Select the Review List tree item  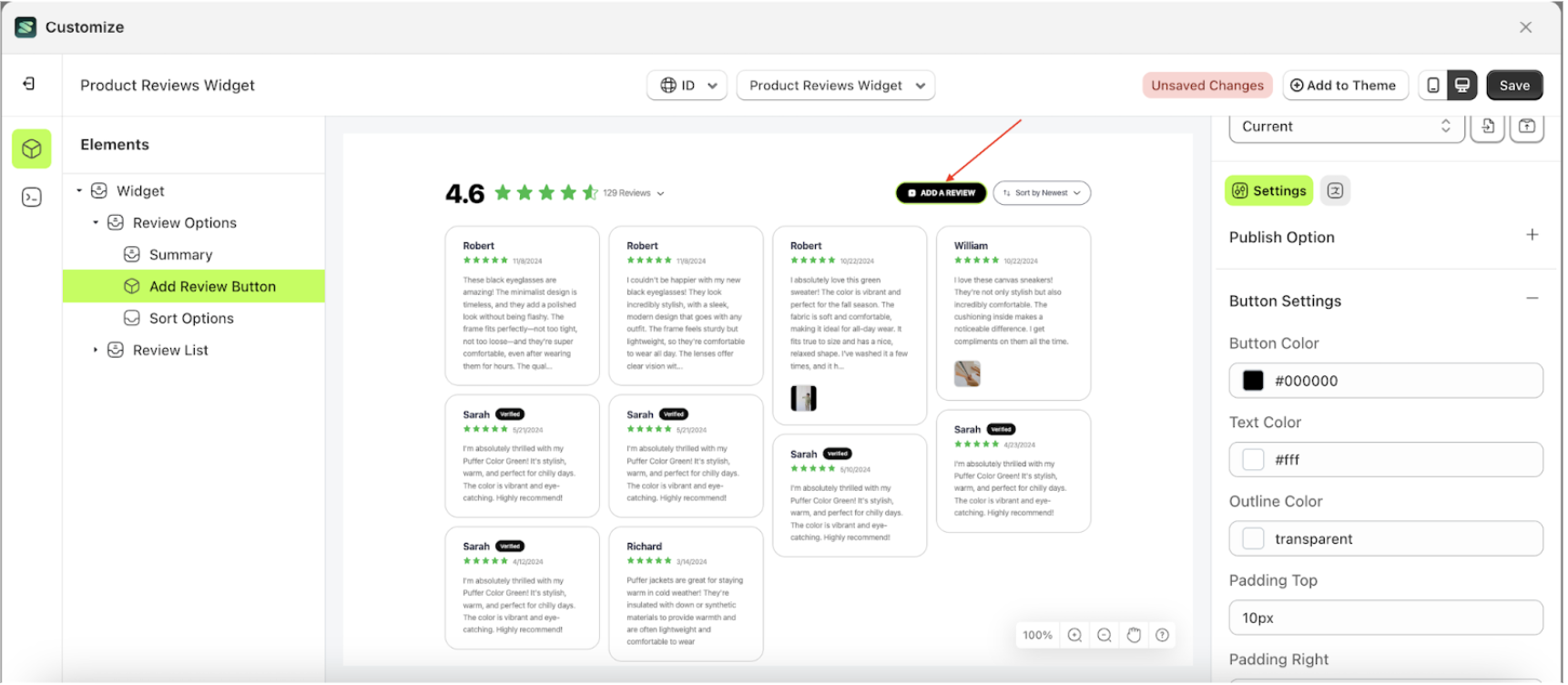pyautogui.click(x=194, y=350)
